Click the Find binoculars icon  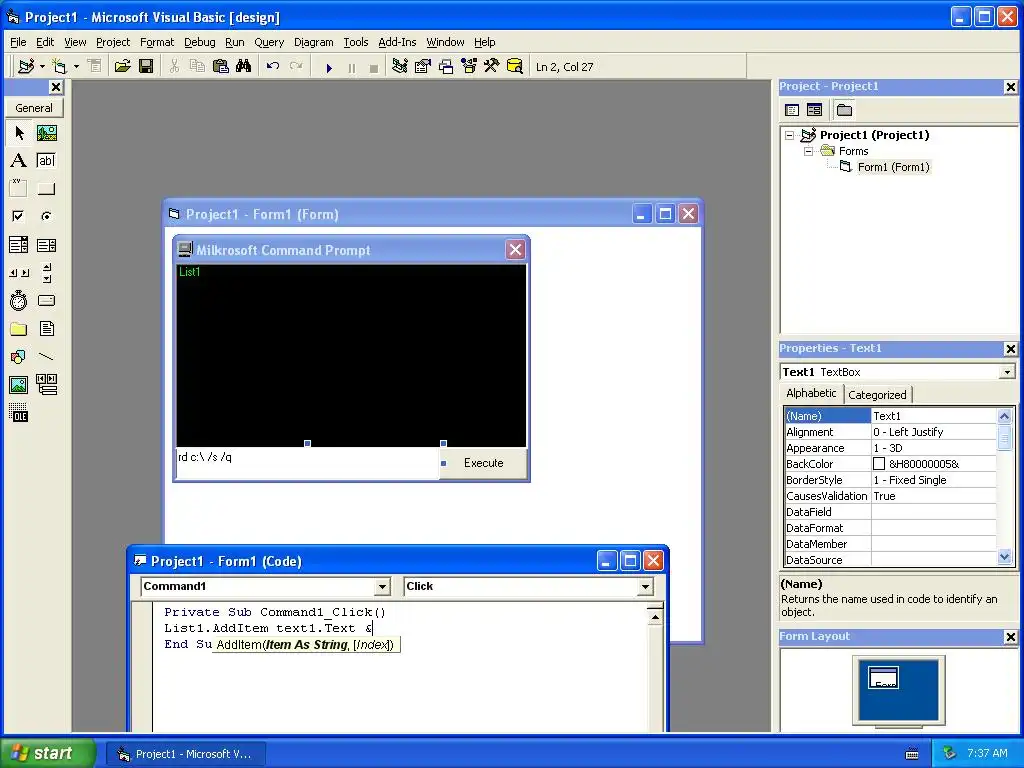[244, 67]
